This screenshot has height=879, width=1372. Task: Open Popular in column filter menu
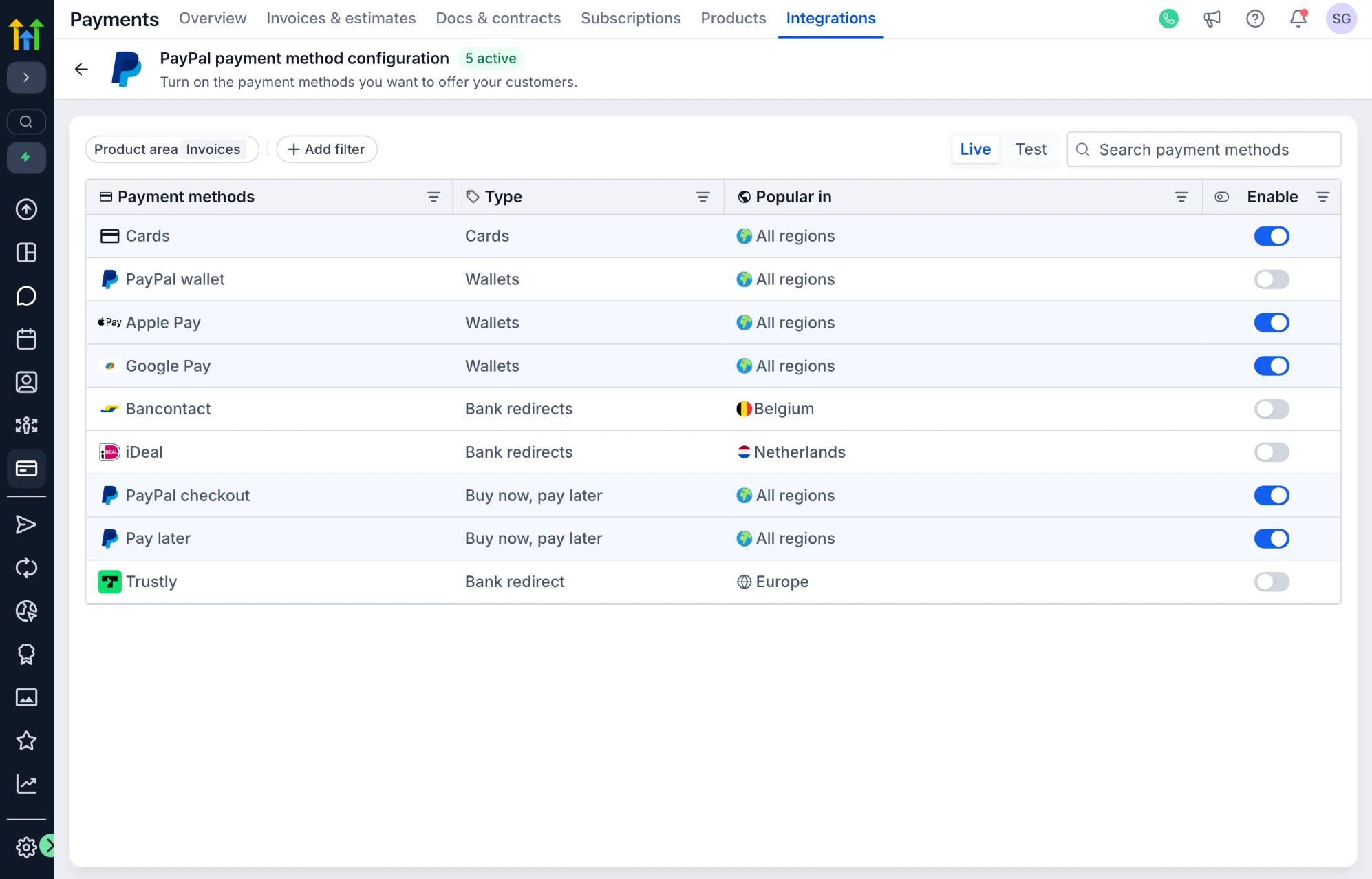click(x=1181, y=197)
